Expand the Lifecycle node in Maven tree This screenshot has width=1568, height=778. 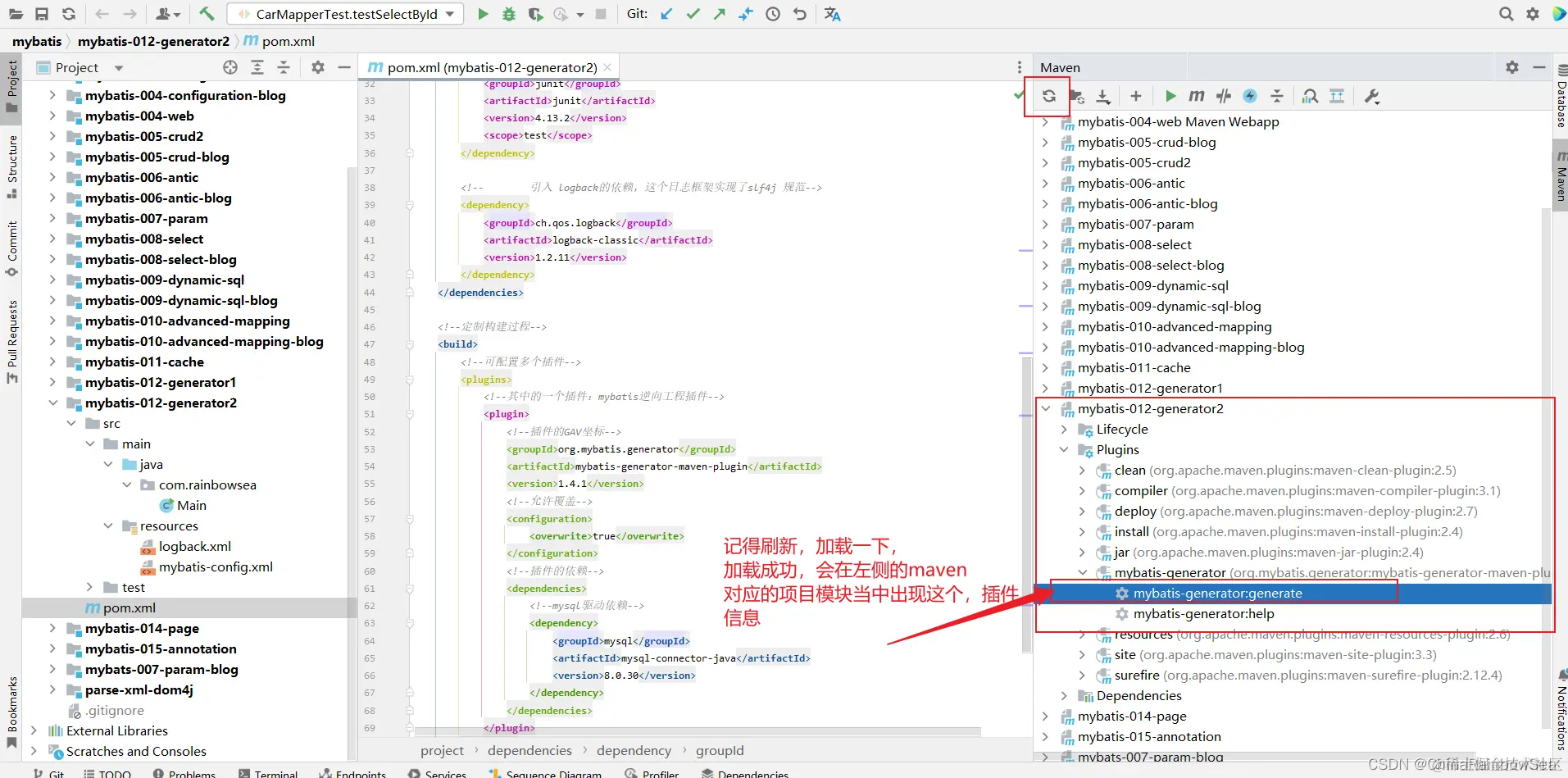tap(1064, 430)
